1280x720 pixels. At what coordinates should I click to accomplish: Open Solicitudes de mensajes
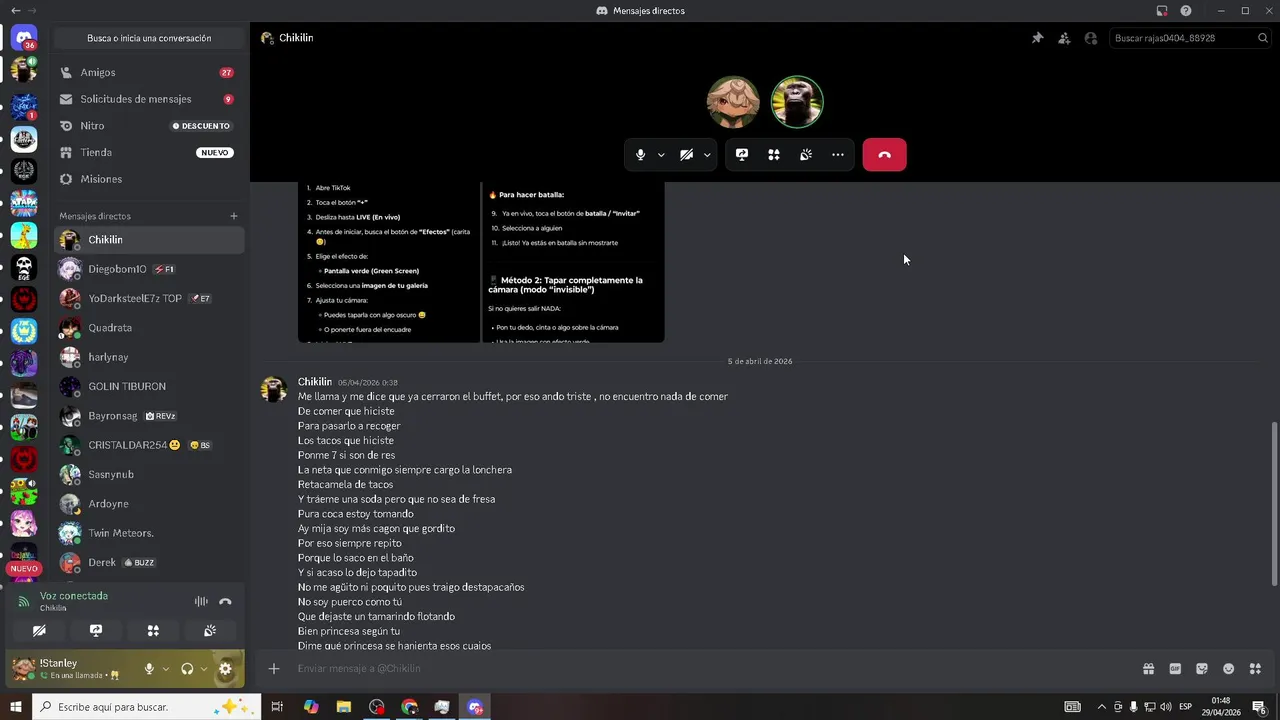pos(149,99)
